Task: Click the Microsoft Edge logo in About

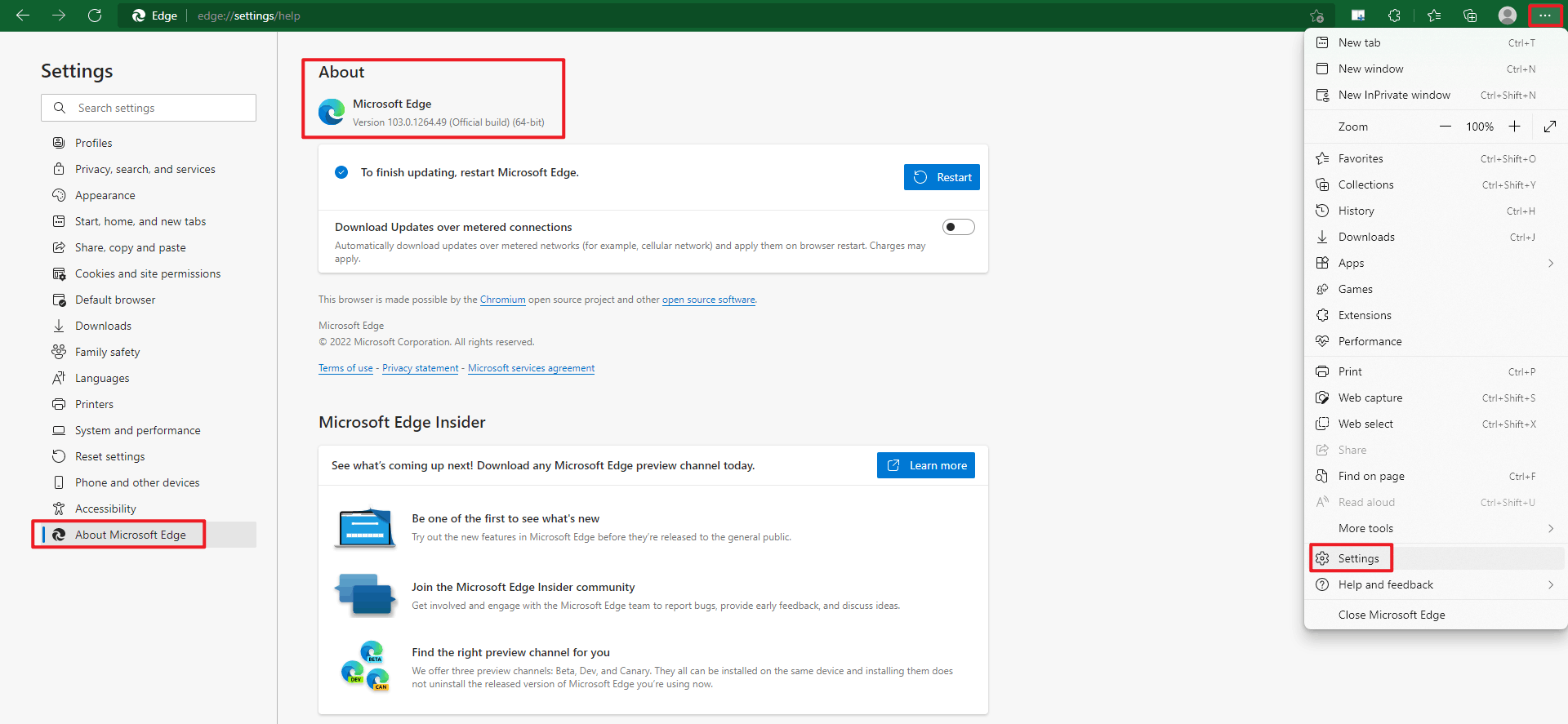Action: tap(332, 112)
